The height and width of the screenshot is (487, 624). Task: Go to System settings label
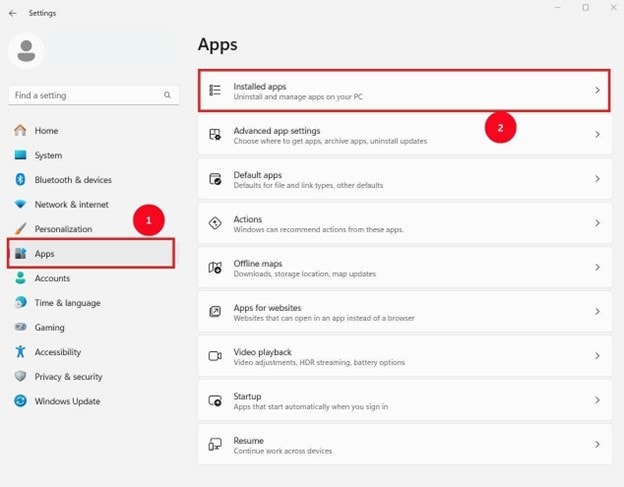pos(48,155)
